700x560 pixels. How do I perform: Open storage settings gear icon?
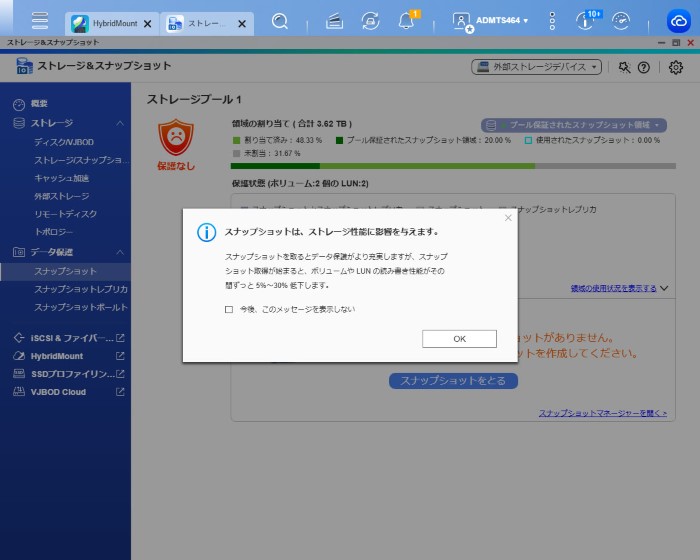click(676, 67)
